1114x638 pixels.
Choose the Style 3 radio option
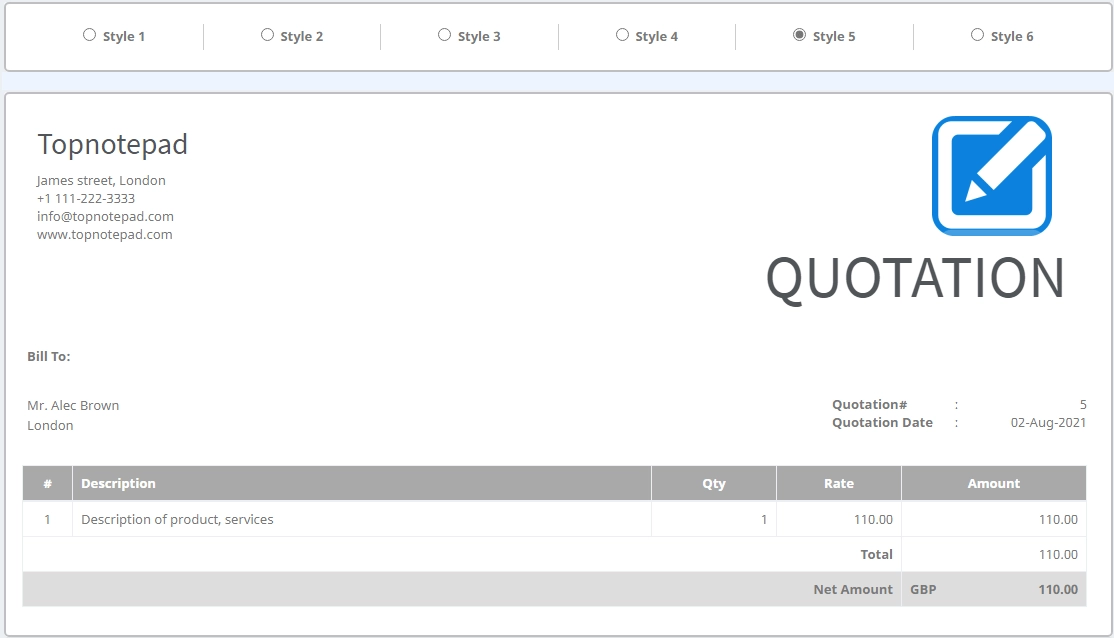point(445,35)
